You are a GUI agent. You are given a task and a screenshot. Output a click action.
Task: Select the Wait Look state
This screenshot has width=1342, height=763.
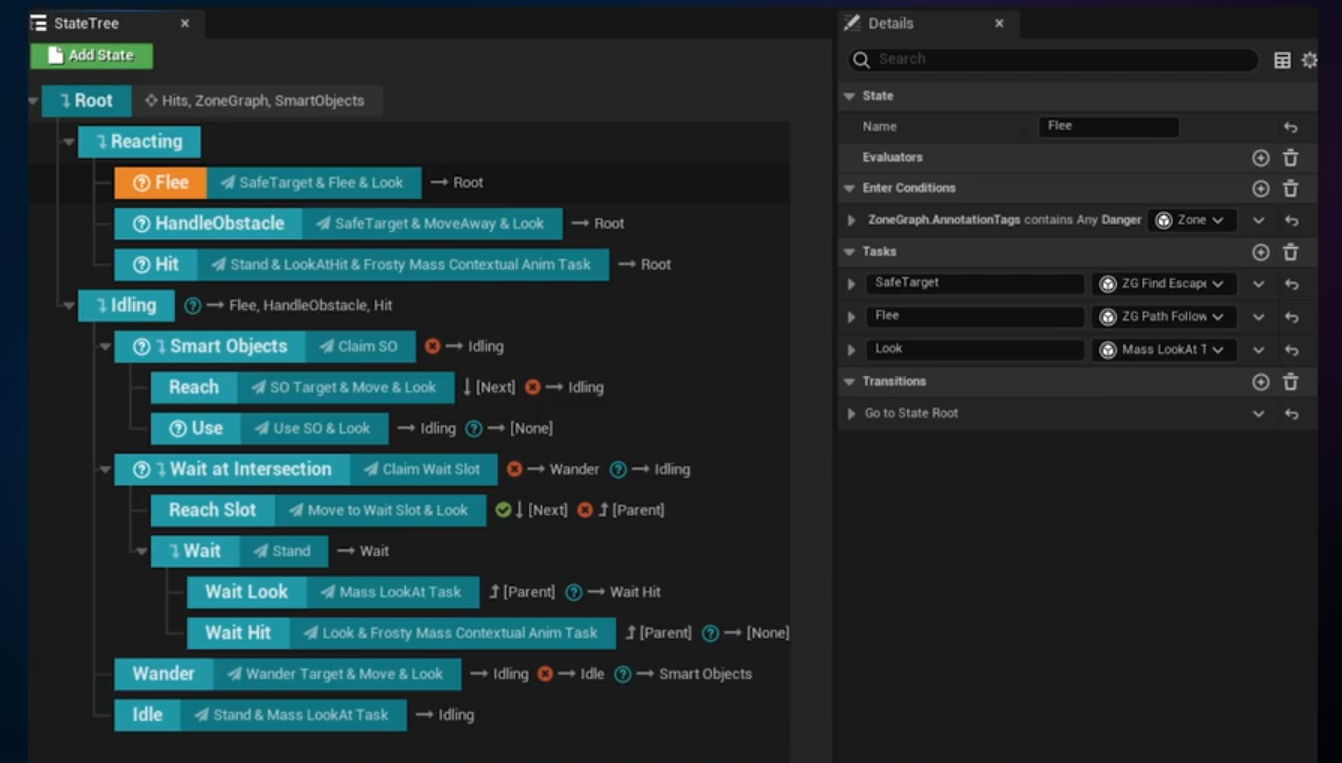pos(247,593)
